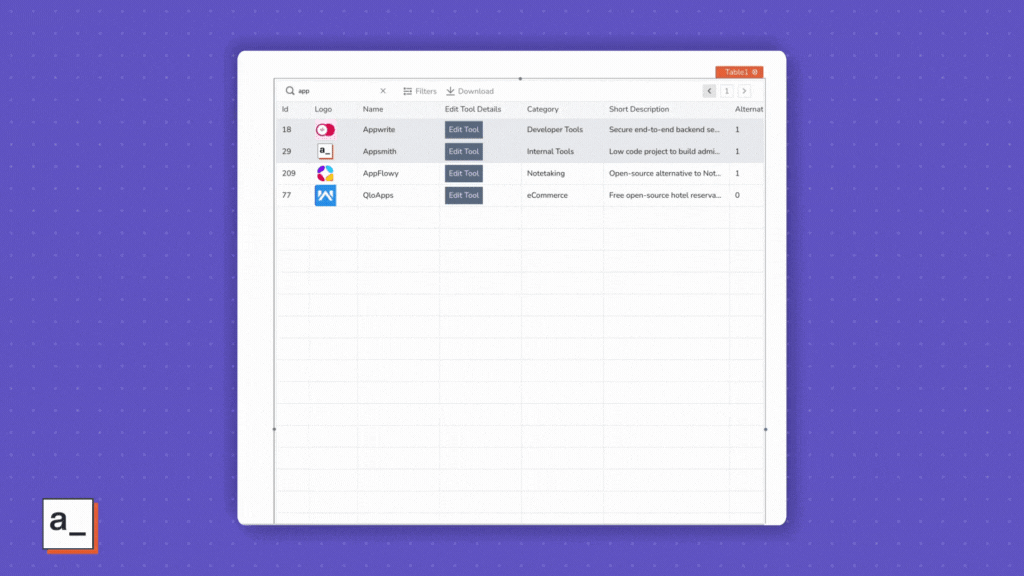Click the Short Description column header

(x=639, y=109)
